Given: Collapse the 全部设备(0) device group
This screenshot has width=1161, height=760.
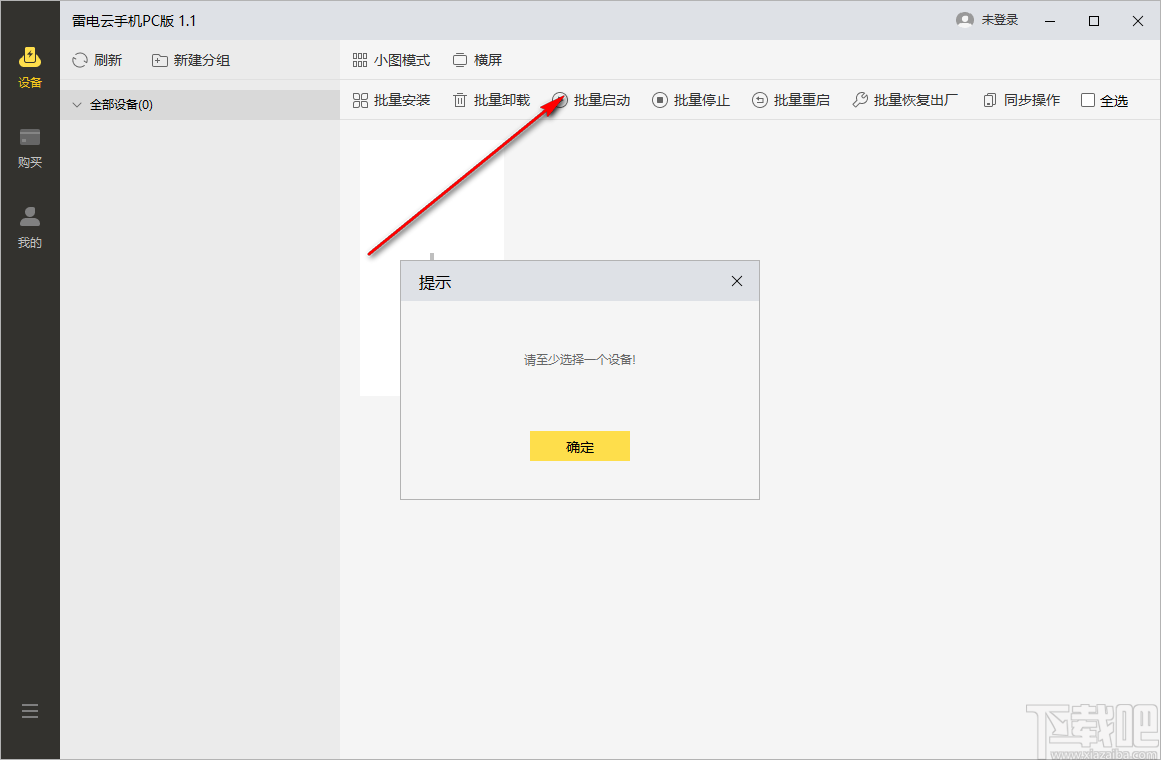Looking at the screenshot, I should pos(77,104).
